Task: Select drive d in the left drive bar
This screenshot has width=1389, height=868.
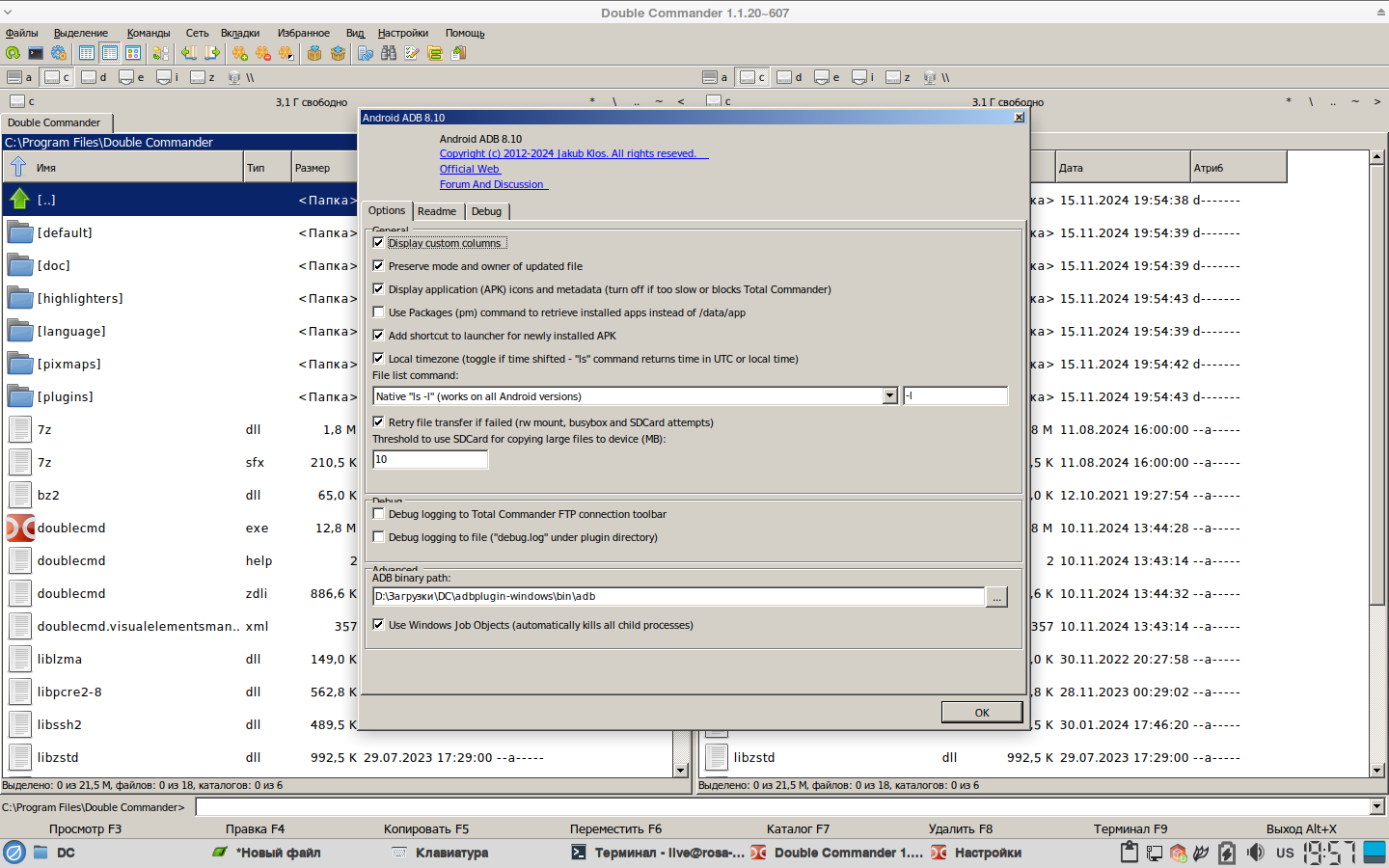Action: (94, 77)
